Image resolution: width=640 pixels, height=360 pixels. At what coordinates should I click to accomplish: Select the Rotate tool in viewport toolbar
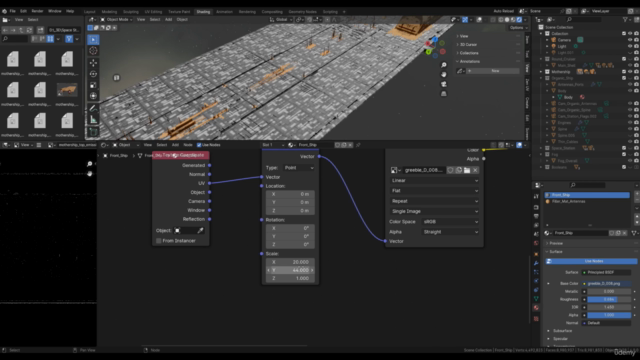[x=93, y=74]
